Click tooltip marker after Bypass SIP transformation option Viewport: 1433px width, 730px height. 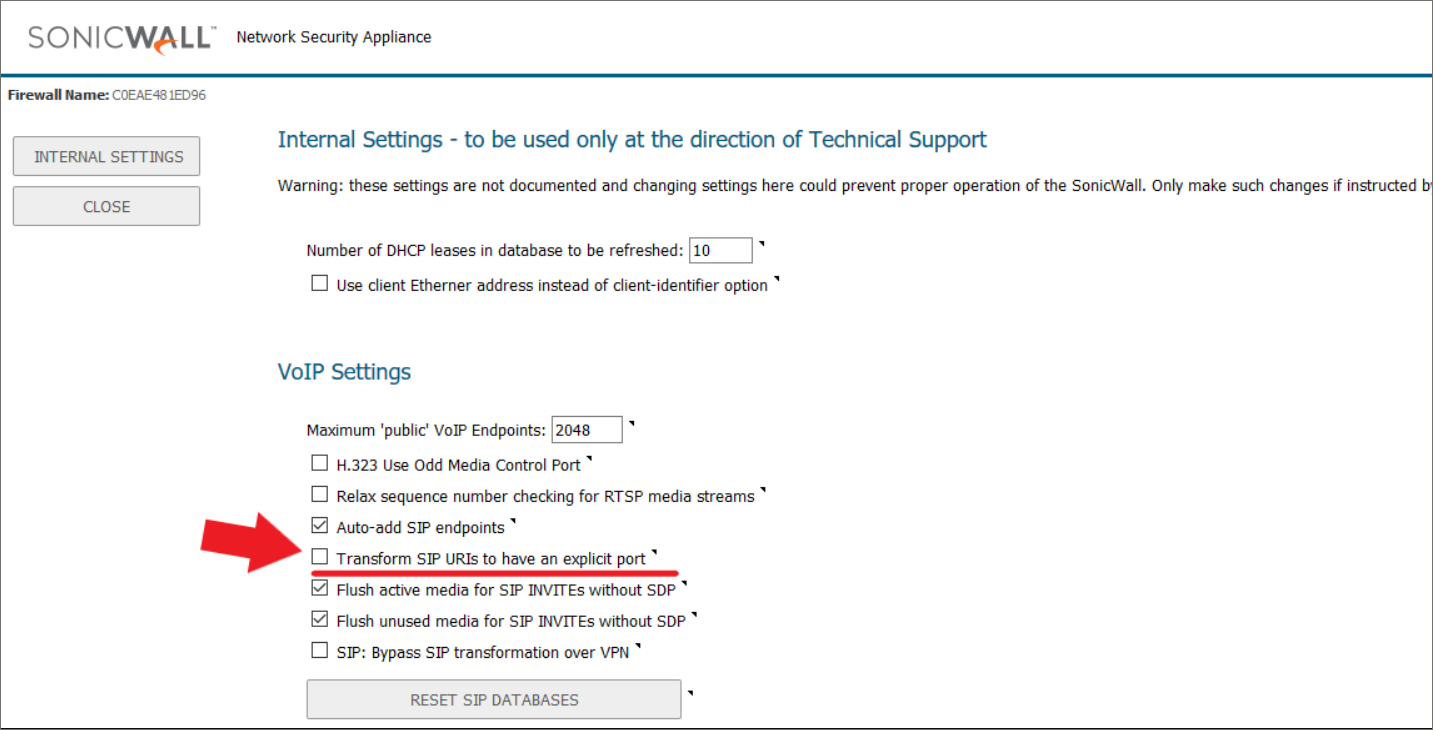(x=637, y=646)
